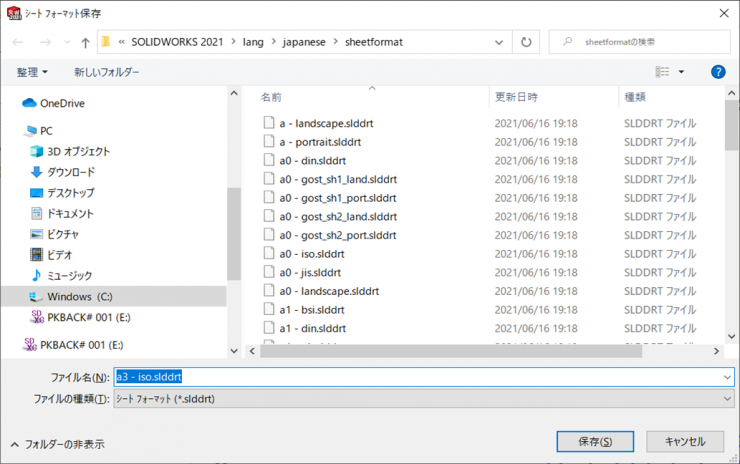Select file a0 - iso.slddrt
The image size is (740, 464).
coord(312,254)
